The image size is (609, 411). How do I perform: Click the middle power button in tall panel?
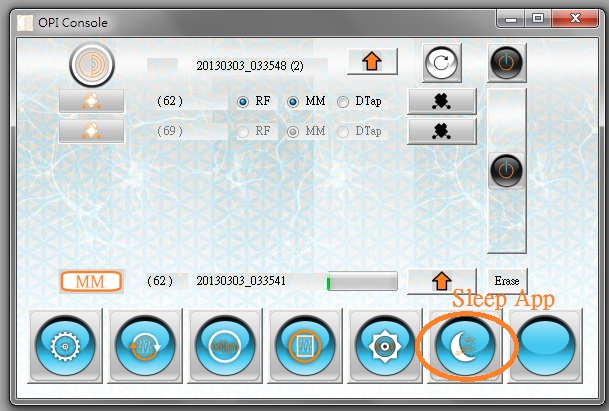pyautogui.click(x=506, y=171)
